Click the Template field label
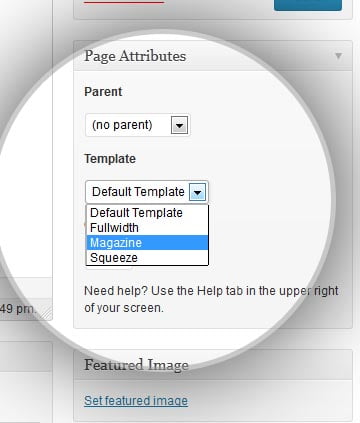Viewport: 360px width, 423px height. tap(110, 159)
